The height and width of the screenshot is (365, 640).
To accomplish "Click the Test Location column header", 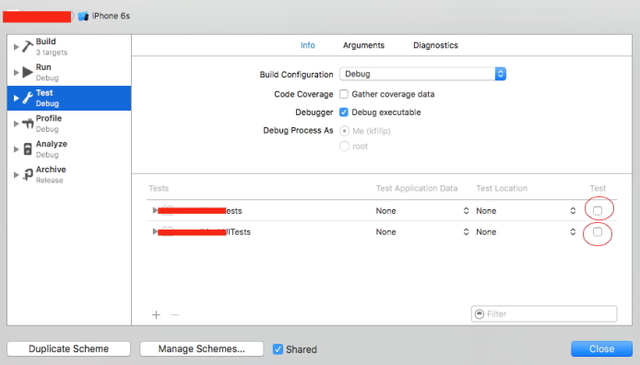I will (x=502, y=188).
